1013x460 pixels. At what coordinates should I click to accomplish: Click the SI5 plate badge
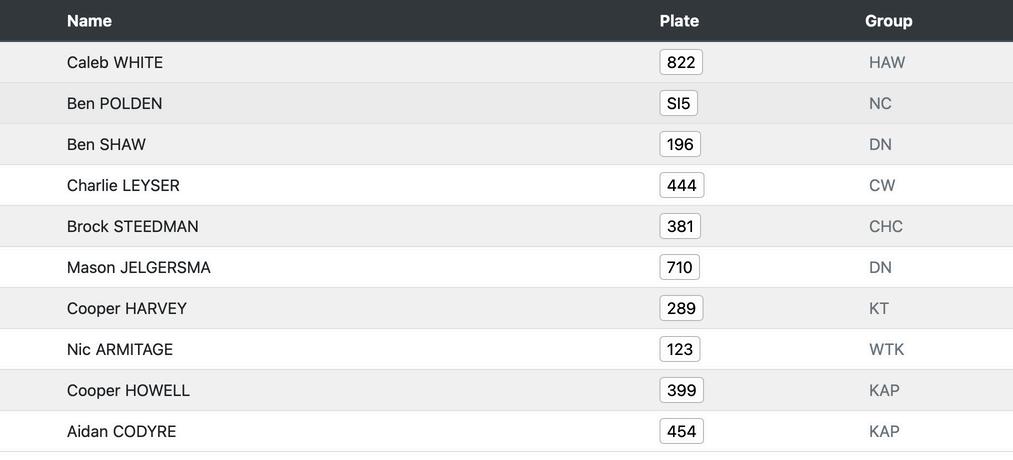click(678, 103)
